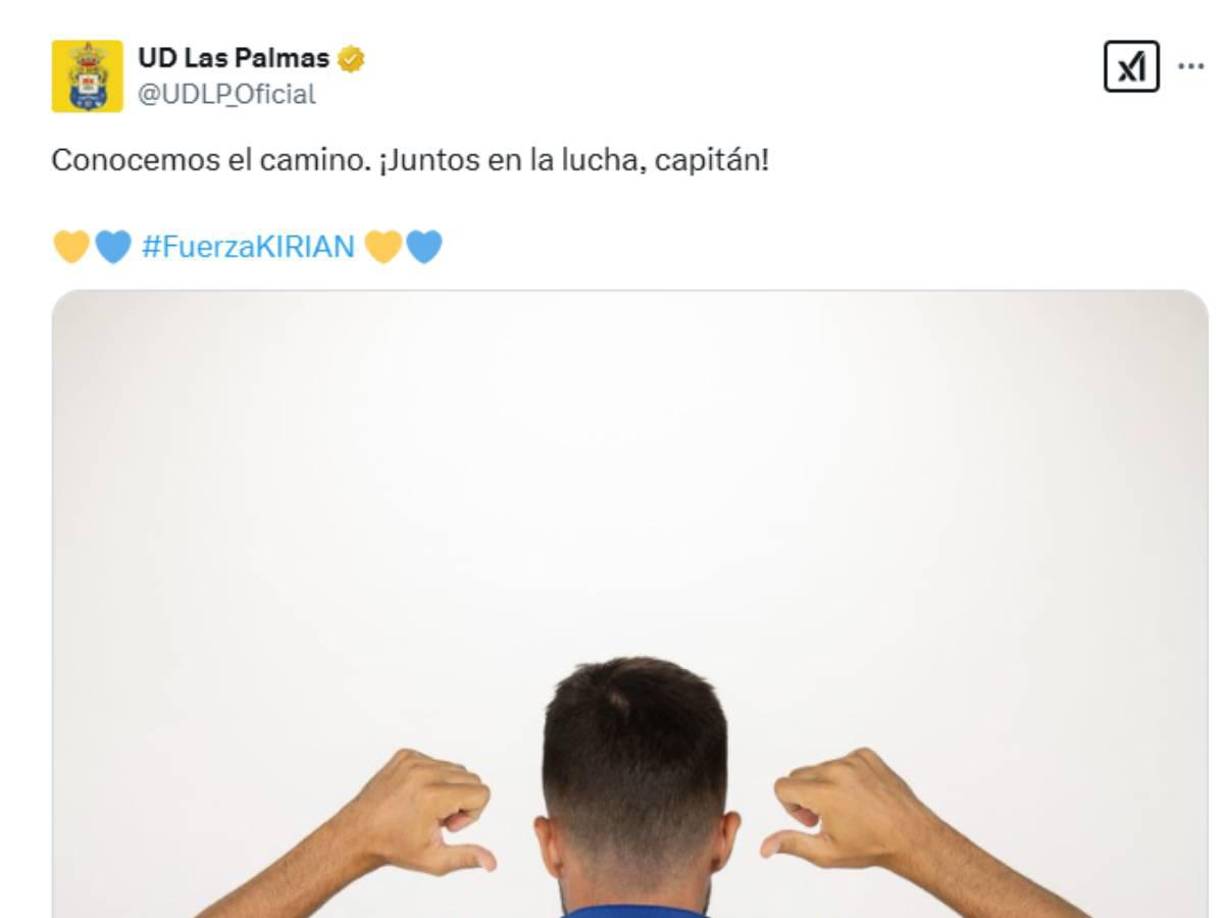1224x918 pixels.
Task: Click the UD Las Palmas display name
Action: coord(234,58)
